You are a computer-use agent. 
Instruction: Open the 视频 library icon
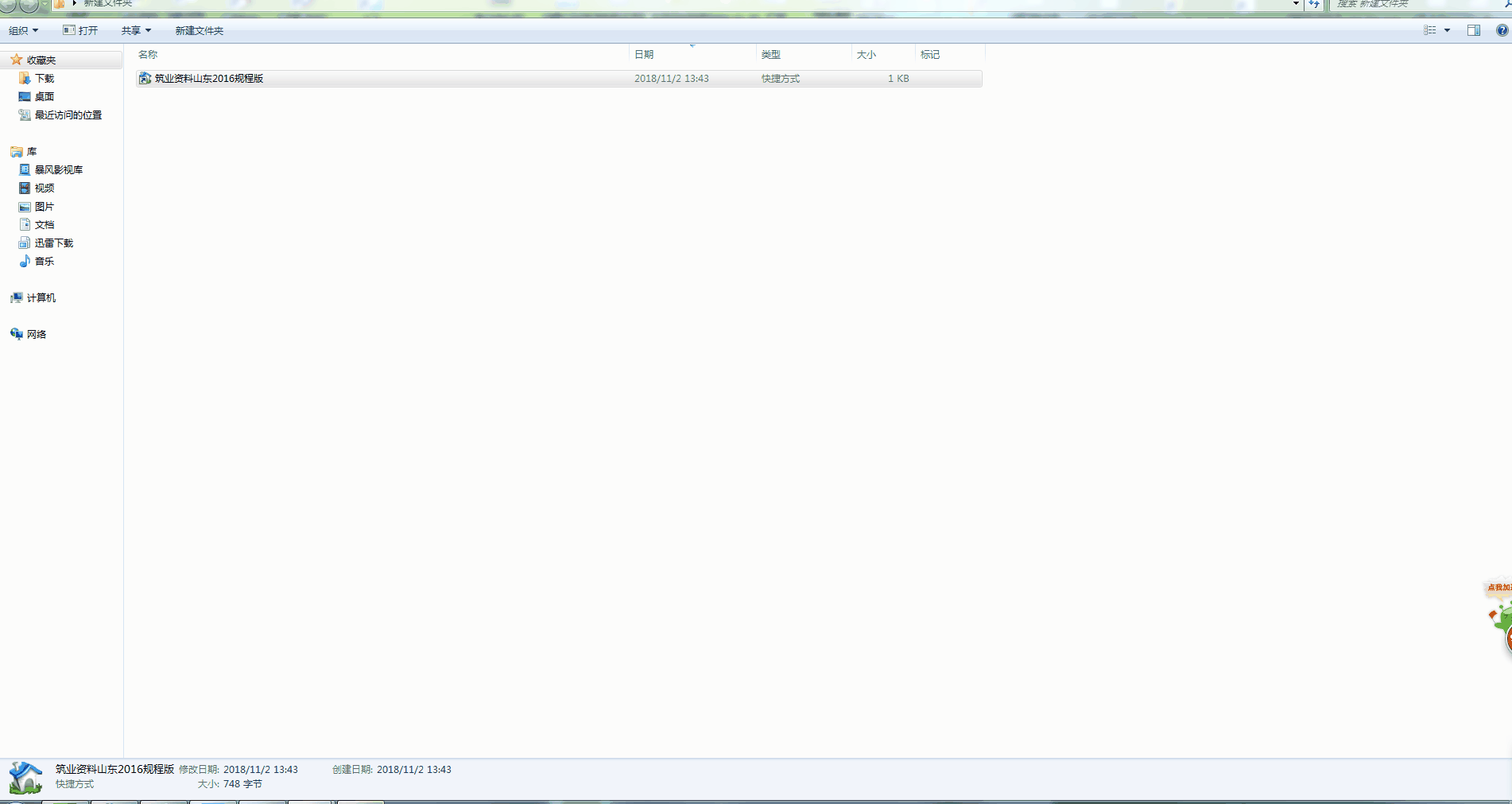click(25, 188)
